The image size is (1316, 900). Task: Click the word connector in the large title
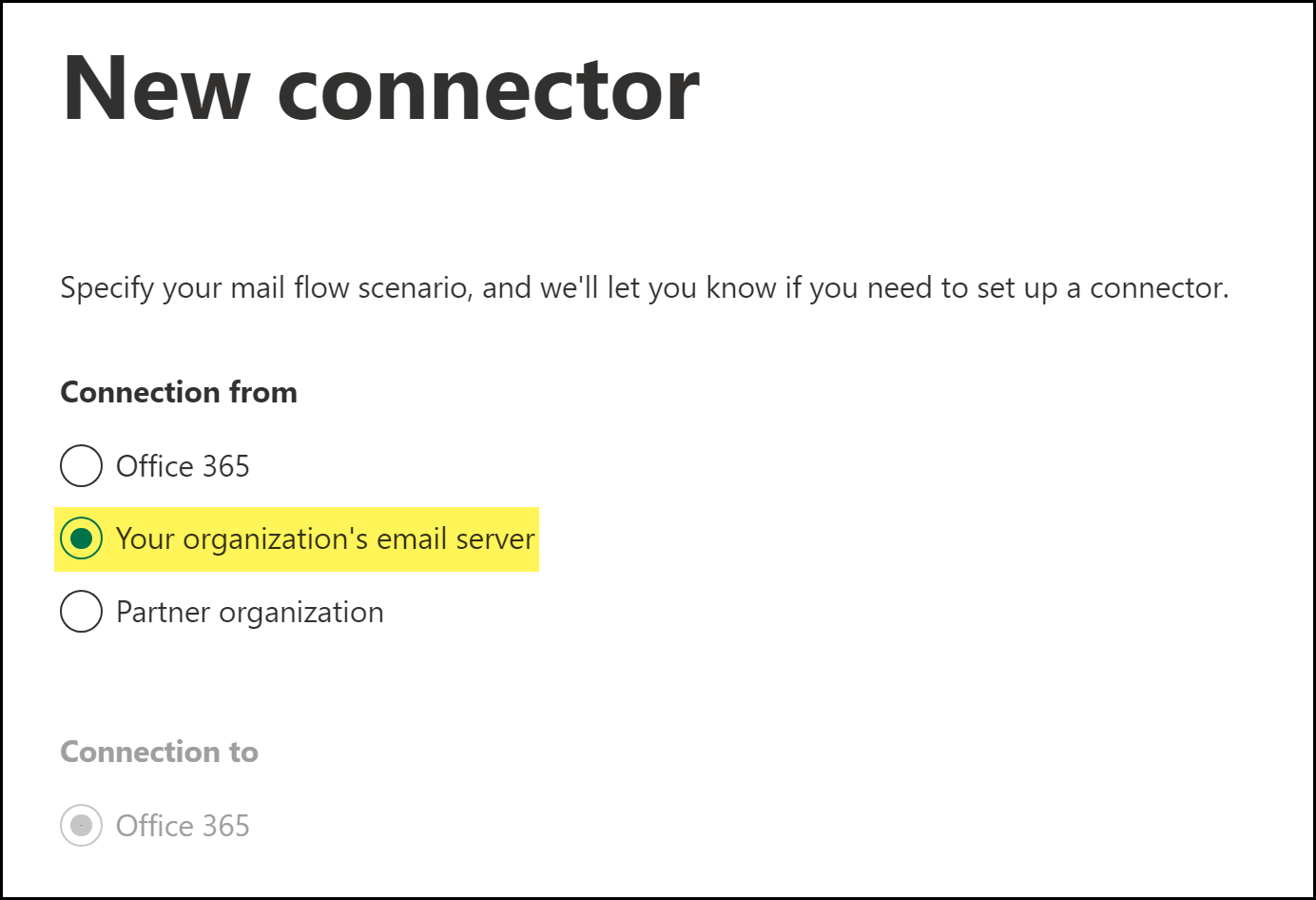tap(489, 90)
